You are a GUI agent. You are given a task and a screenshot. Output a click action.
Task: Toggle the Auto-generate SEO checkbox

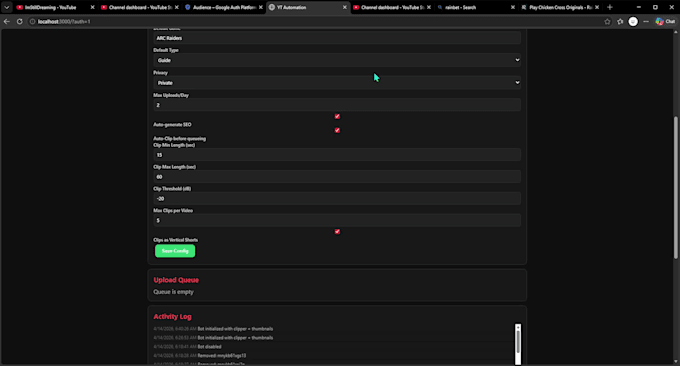click(337, 116)
